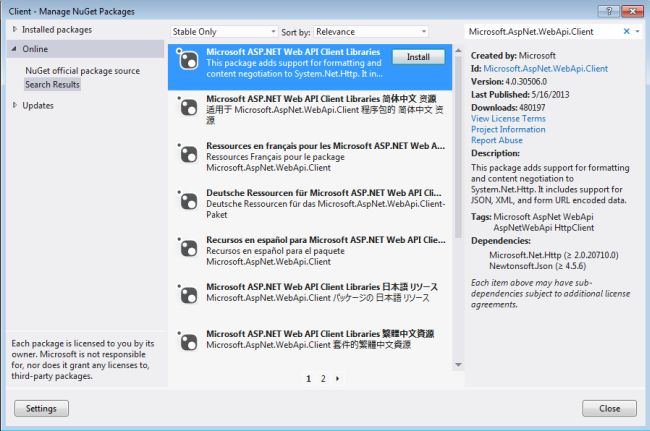Expand the Updates node
Image resolution: width=650 pixels, height=431 pixels.
(15, 105)
